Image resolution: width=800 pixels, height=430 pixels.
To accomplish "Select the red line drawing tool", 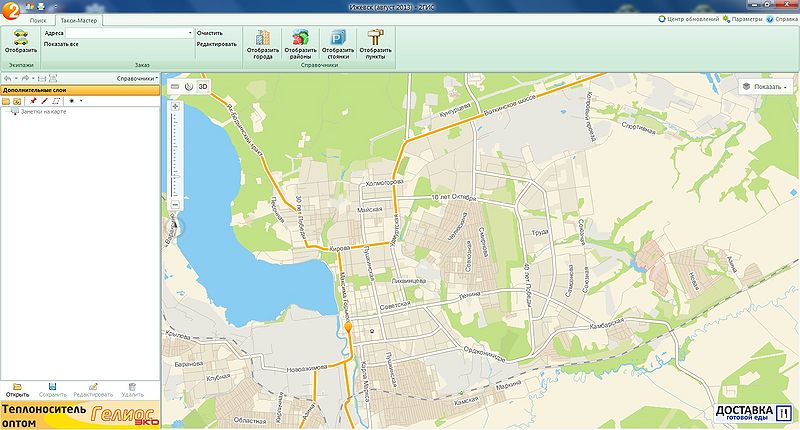I will click(44, 101).
